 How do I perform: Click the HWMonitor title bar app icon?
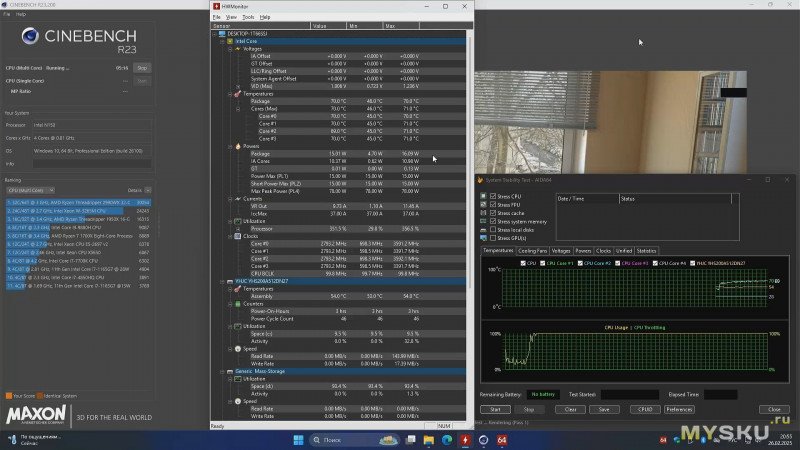(x=216, y=6)
